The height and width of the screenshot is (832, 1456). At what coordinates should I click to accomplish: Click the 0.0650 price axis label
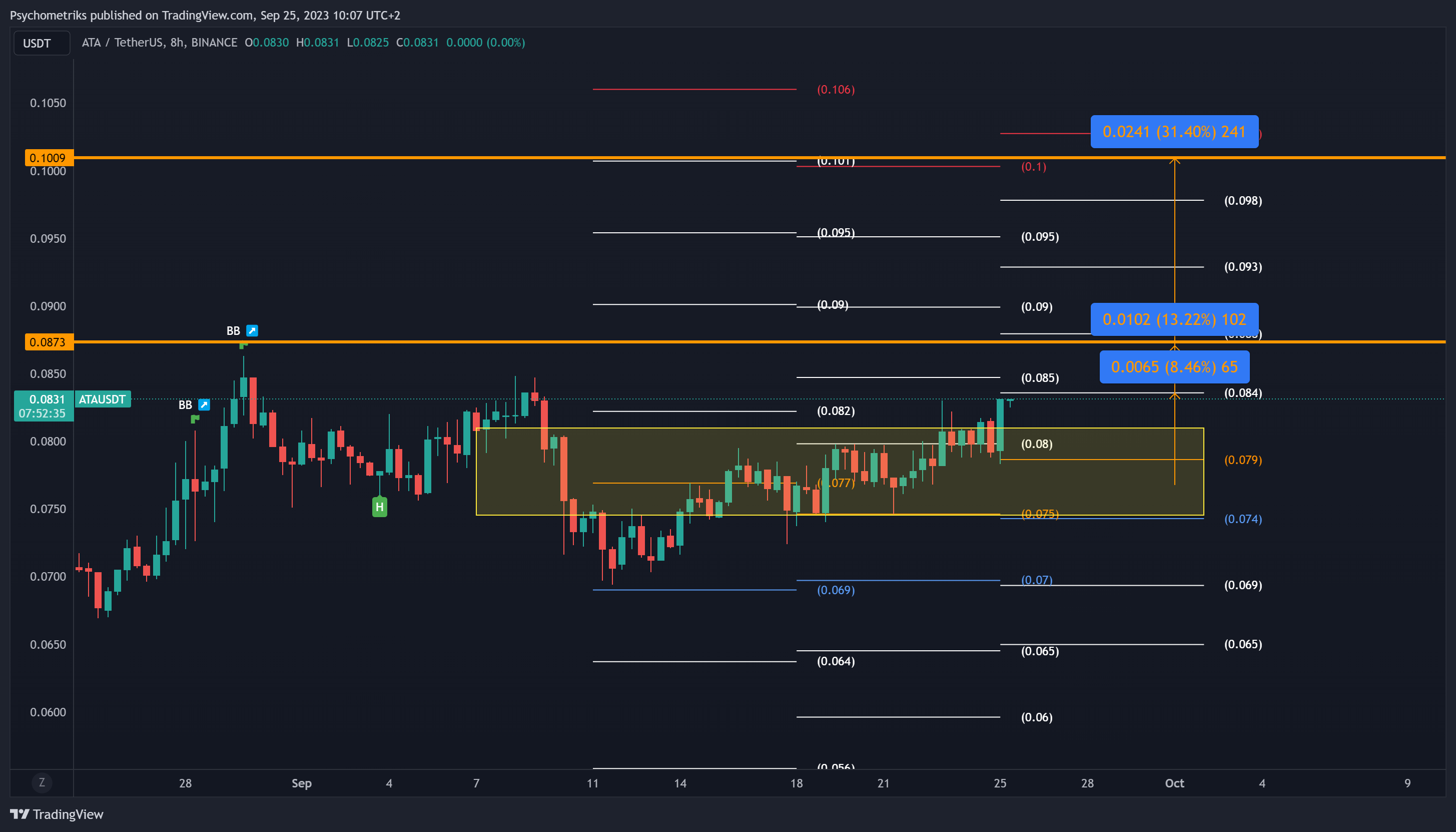click(x=48, y=645)
